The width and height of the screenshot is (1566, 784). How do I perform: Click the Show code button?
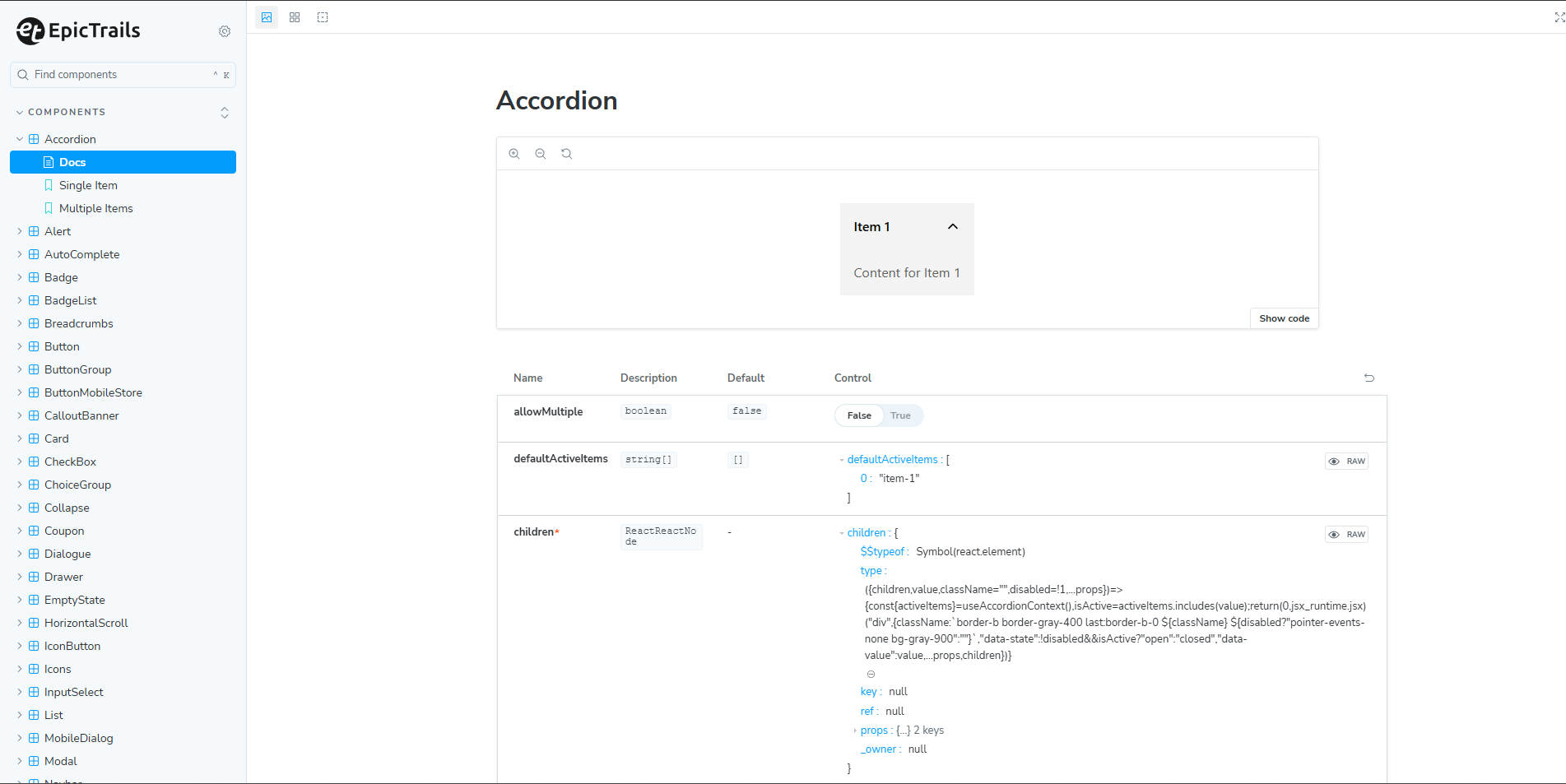coord(1283,318)
